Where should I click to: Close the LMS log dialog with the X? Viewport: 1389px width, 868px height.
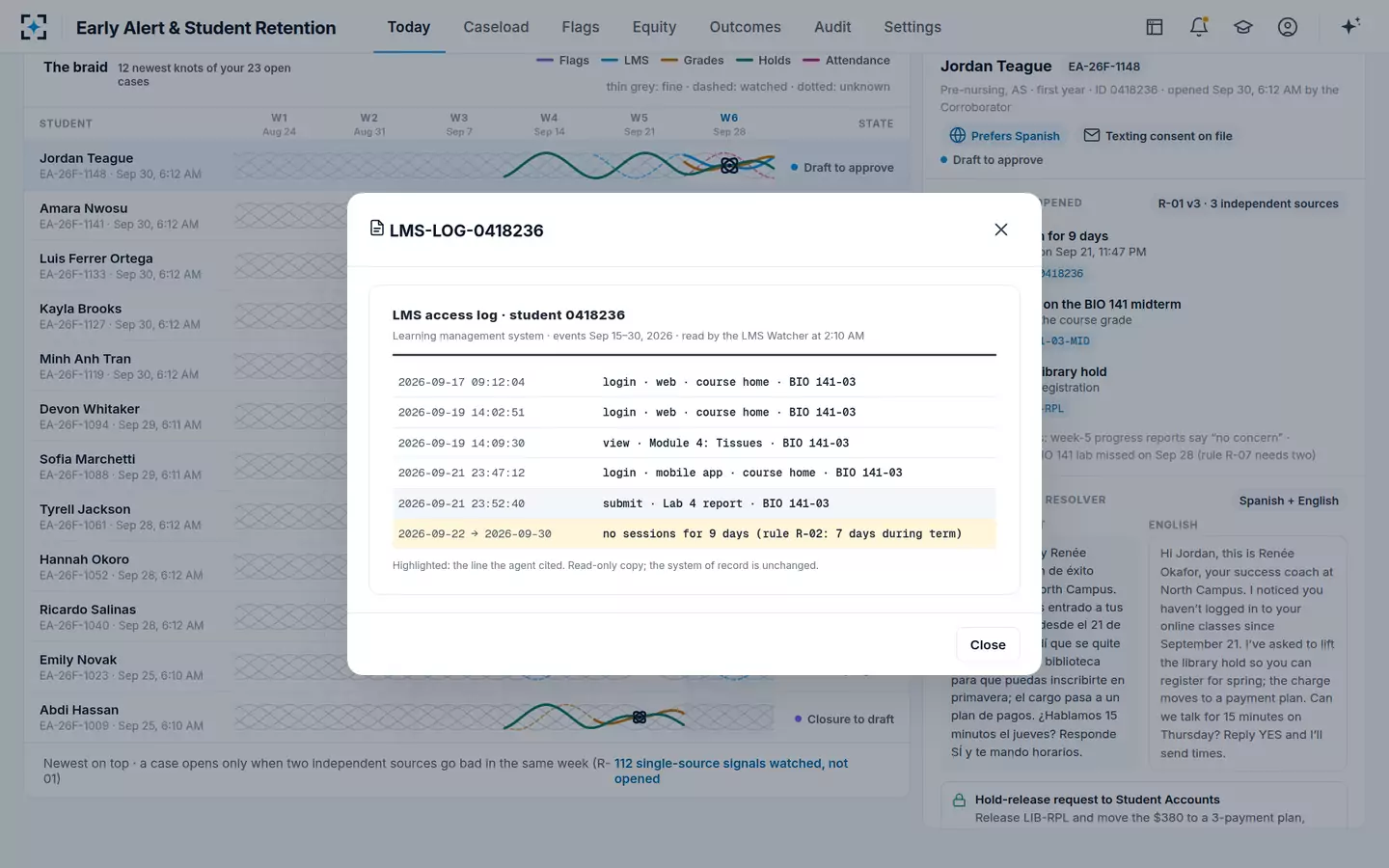pos(1001,230)
